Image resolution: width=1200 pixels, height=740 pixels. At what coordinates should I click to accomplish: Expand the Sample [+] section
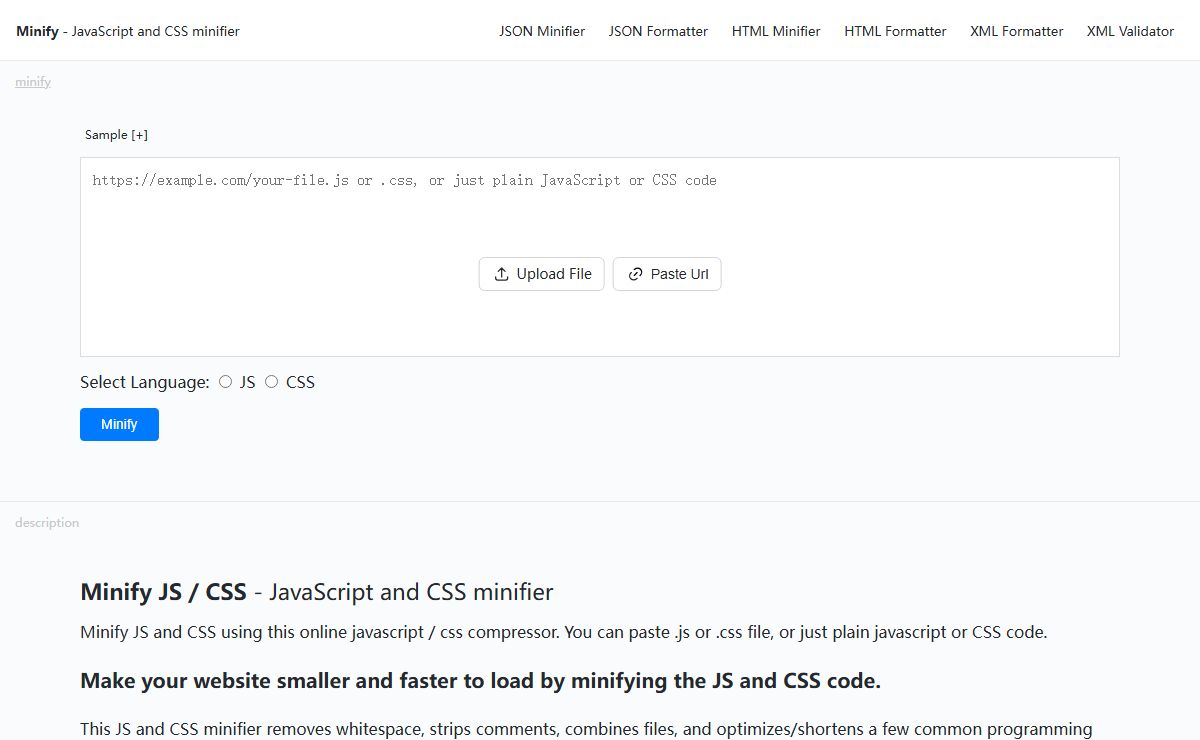pyautogui.click(x=116, y=135)
